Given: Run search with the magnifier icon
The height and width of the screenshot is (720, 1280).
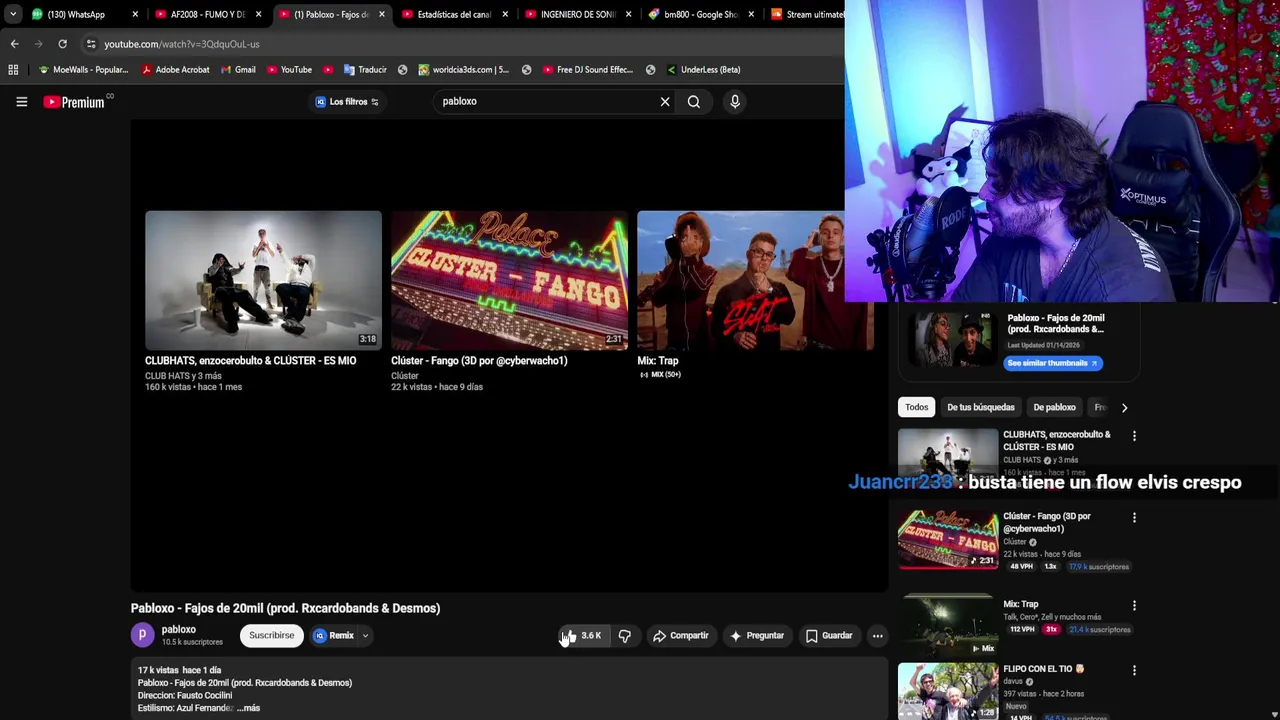Looking at the screenshot, I should (x=694, y=101).
